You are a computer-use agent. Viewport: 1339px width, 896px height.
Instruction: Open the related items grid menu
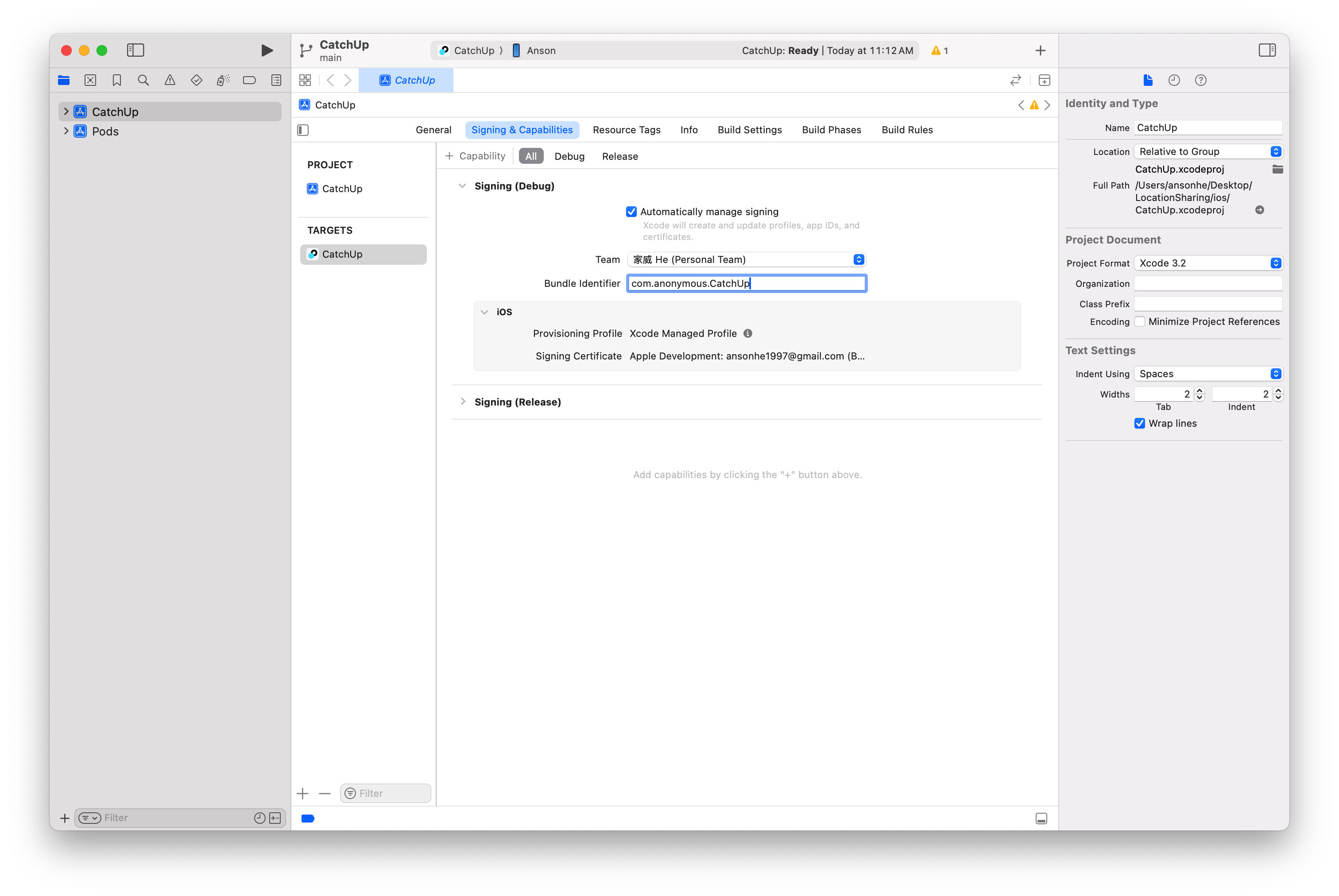click(305, 80)
